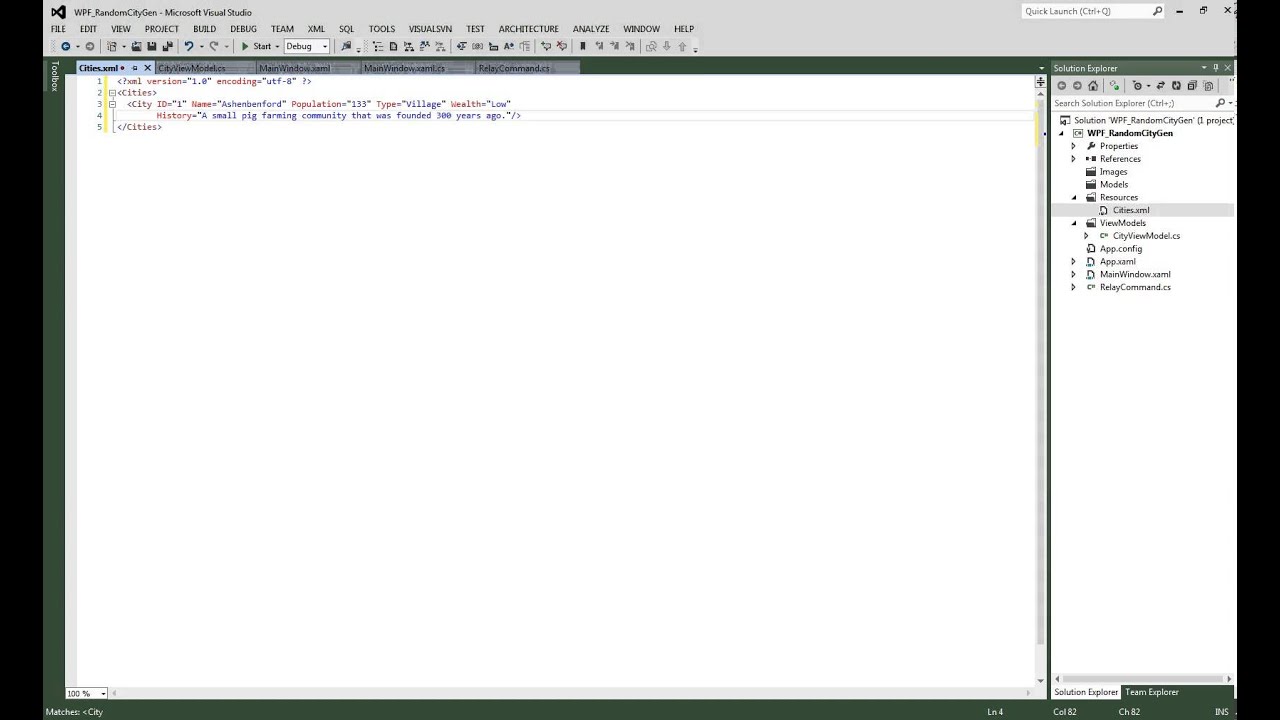This screenshot has width=1280, height=720.
Task: Select the Models folder
Action: 1113,184
